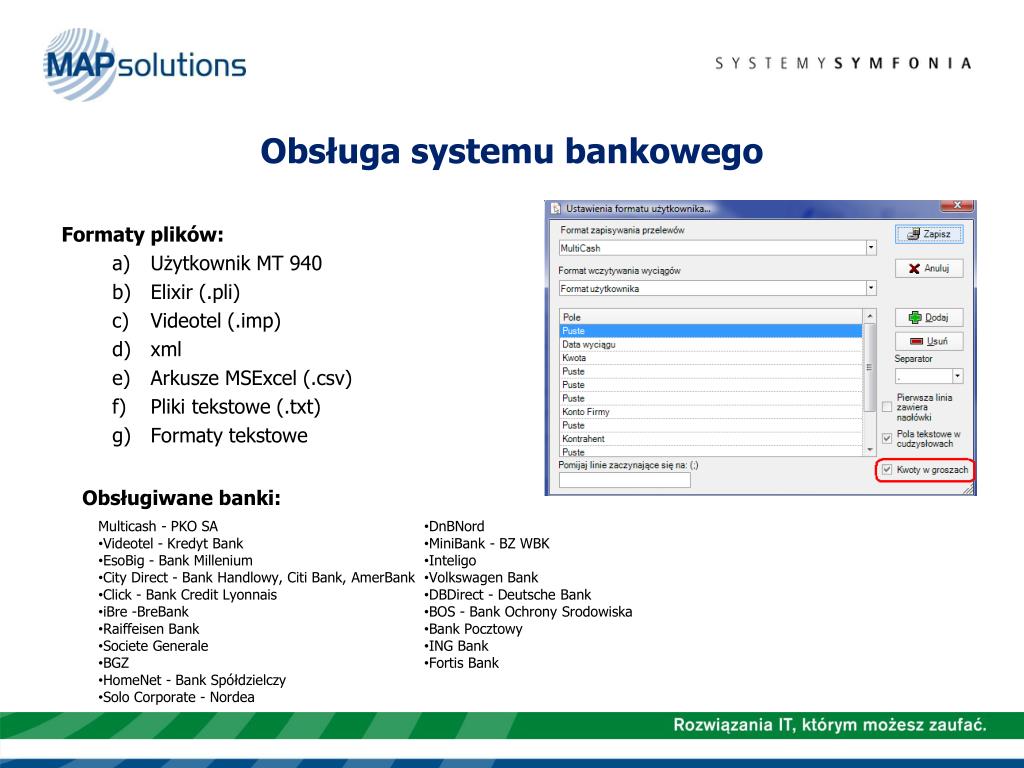1024x768 pixels.
Task: Click the 'Fortis Bank' entry
Action: [x=462, y=663]
